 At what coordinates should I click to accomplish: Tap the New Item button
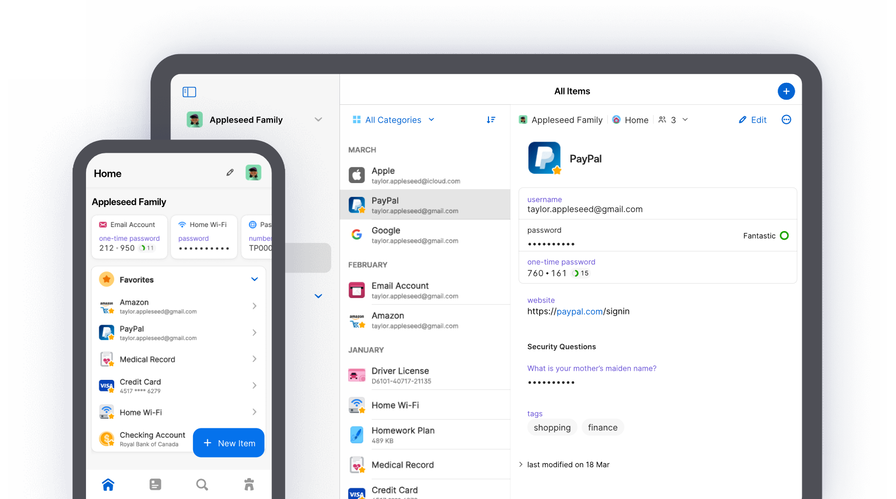228,443
